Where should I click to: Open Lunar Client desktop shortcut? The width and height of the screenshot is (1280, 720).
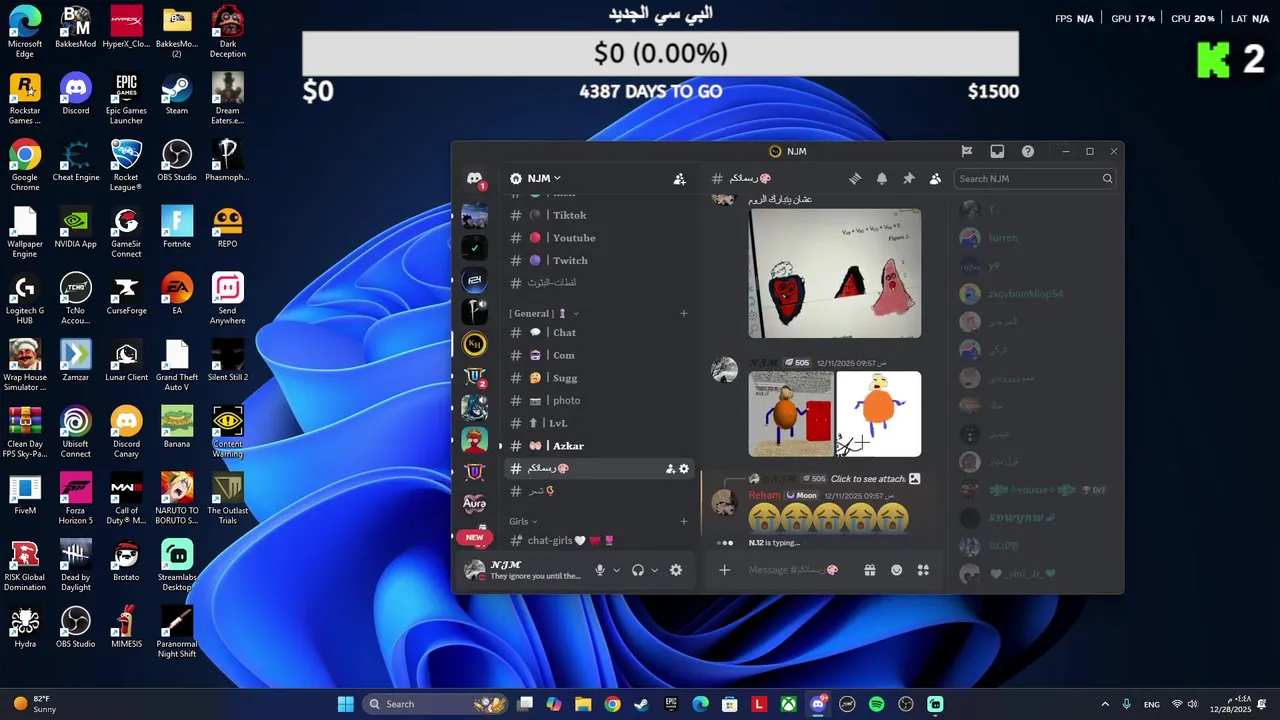126,361
